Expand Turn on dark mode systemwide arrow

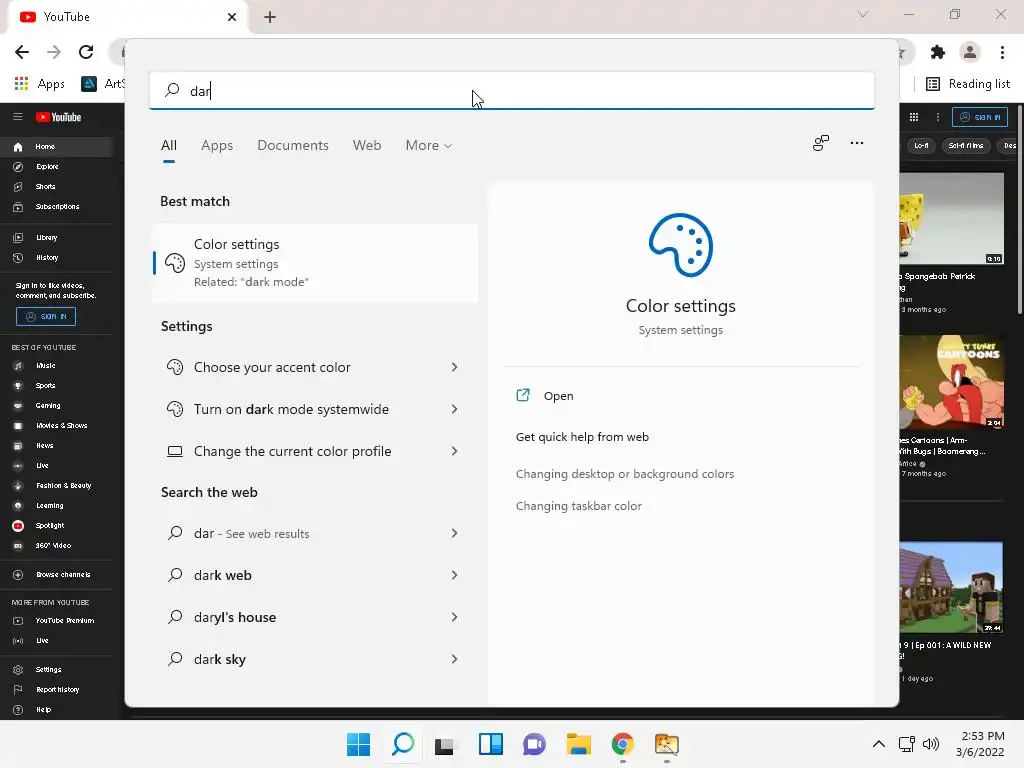[x=455, y=409]
